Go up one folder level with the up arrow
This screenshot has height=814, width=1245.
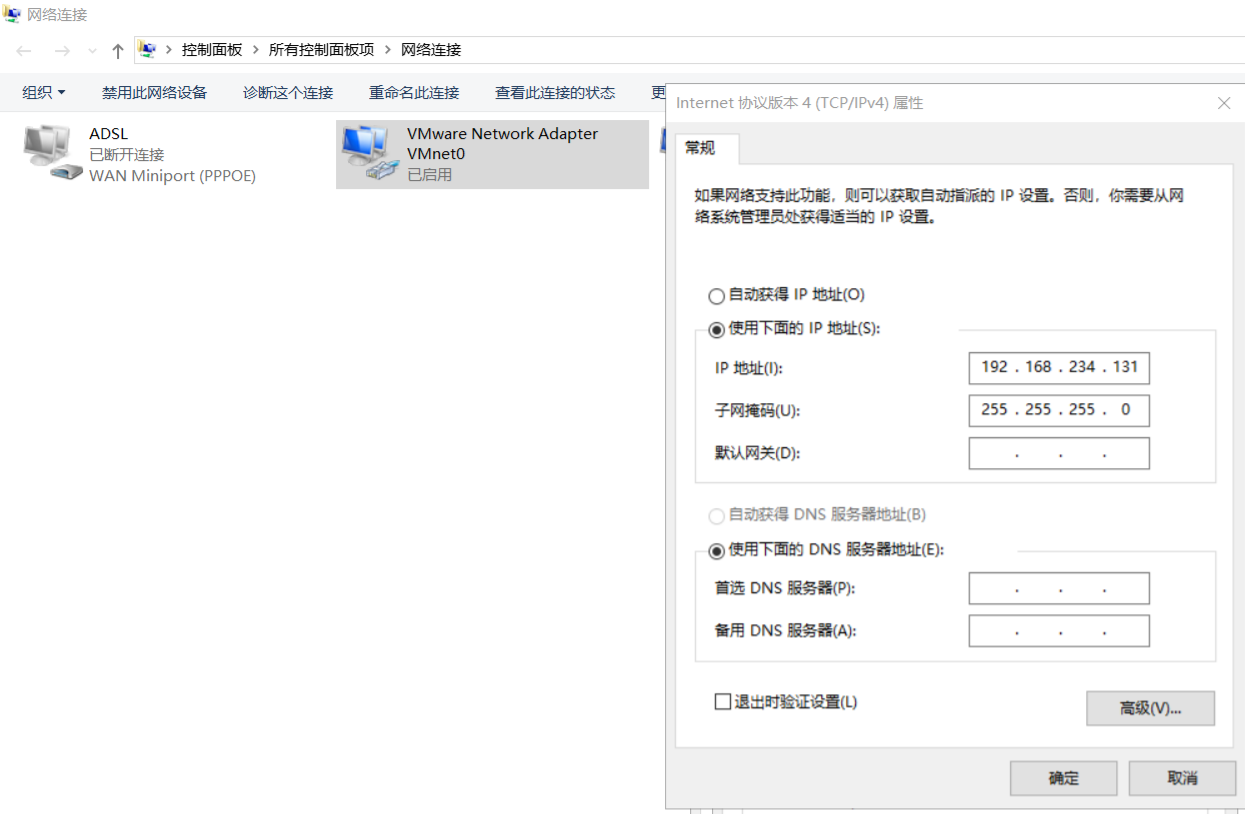point(118,51)
